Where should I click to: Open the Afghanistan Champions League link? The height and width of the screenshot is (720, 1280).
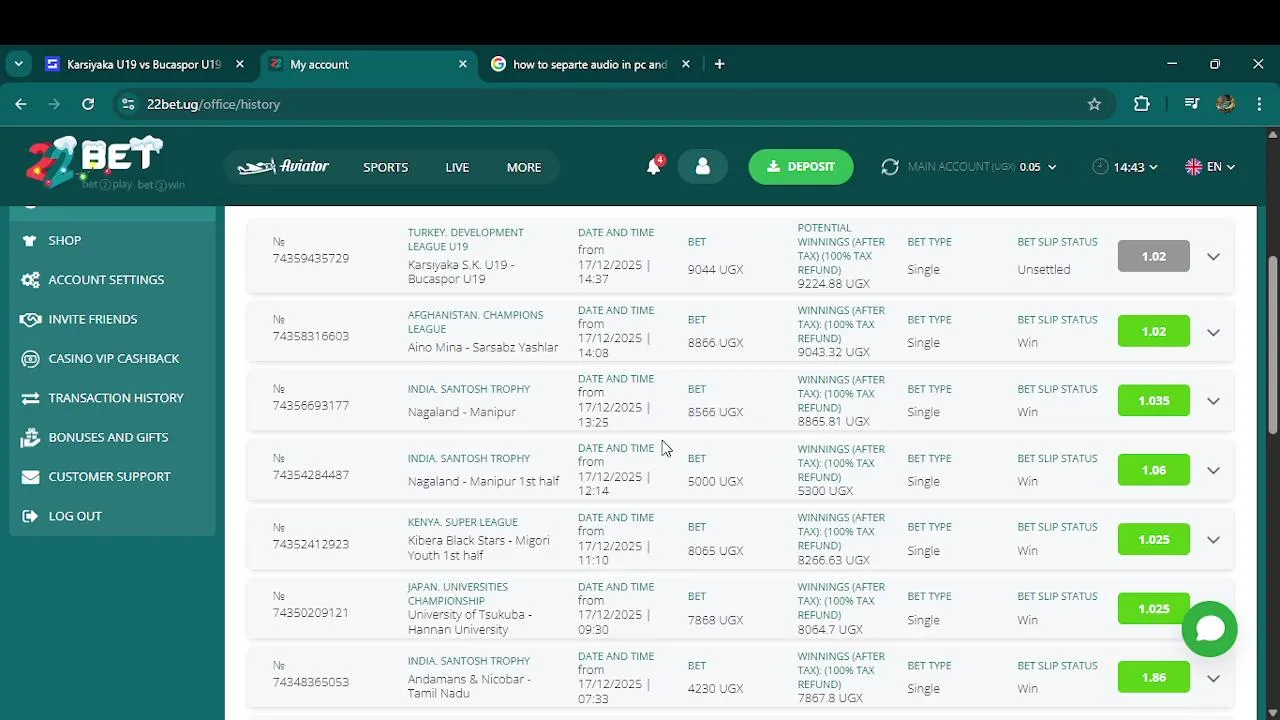click(475, 322)
